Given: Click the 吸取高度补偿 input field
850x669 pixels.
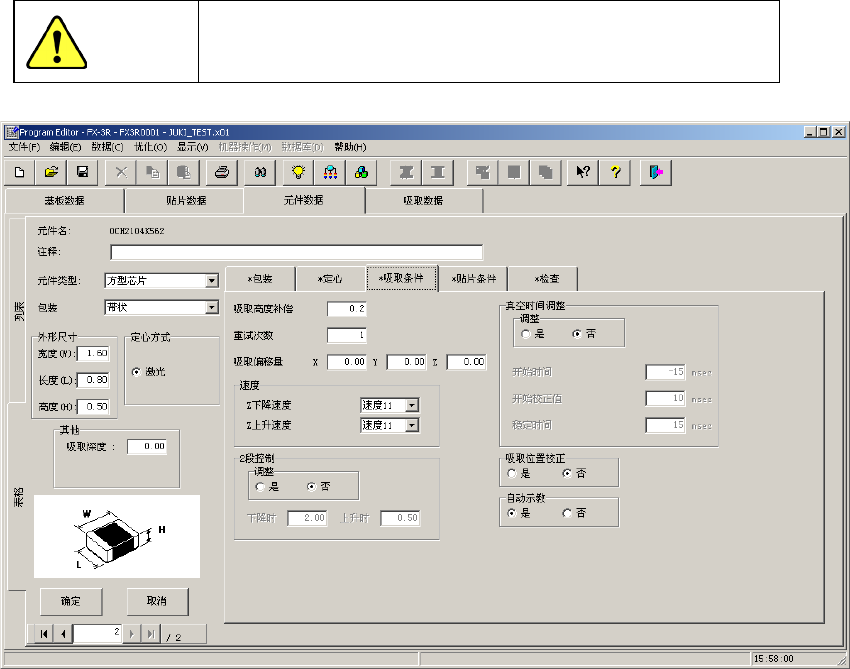Looking at the screenshot, I should (348, 309).
